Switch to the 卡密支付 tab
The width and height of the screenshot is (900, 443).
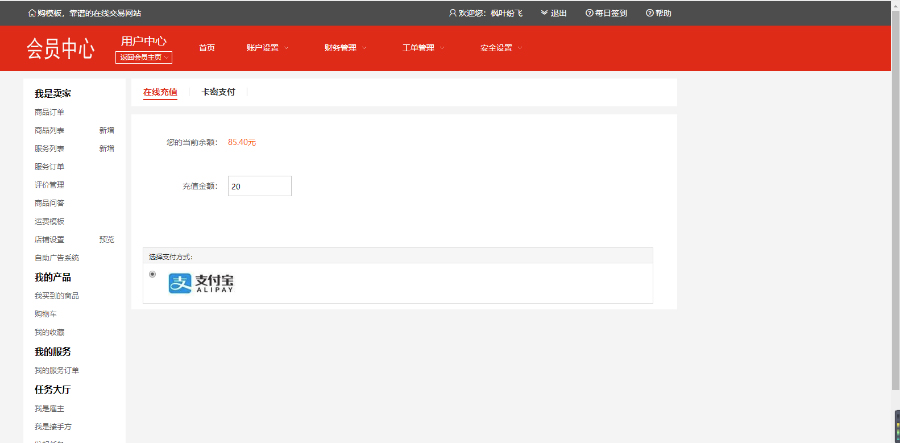[x=218, y=92]
